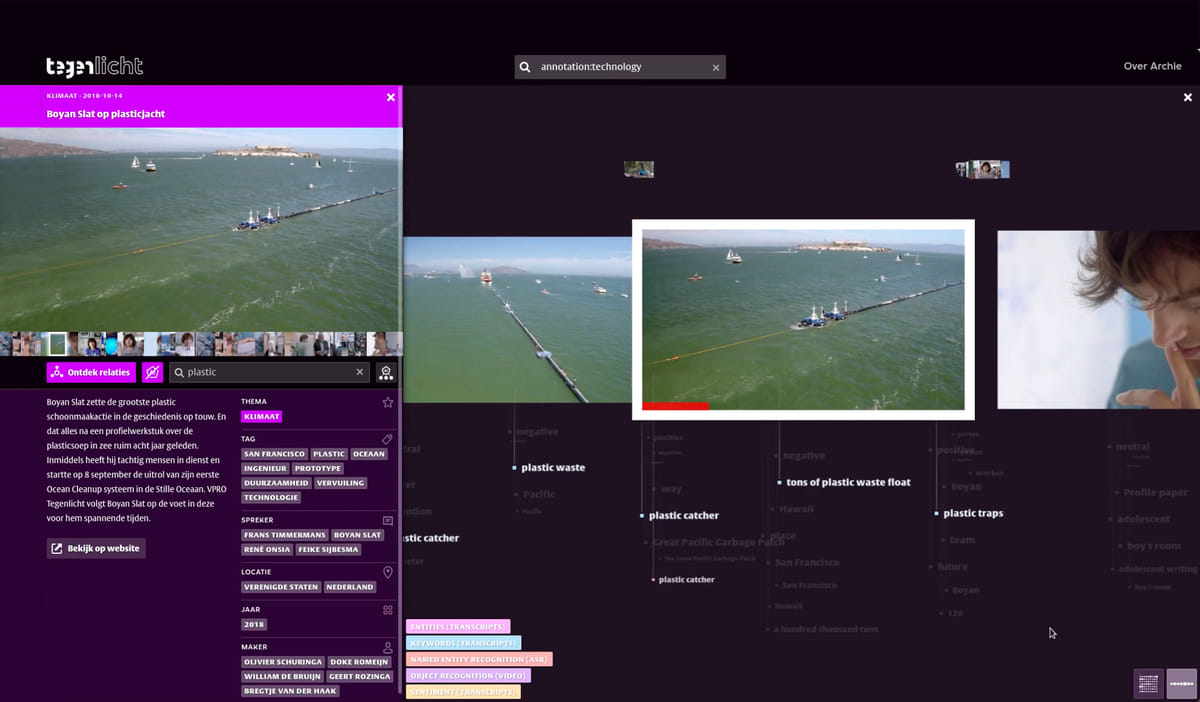
Task: Clear the plastic filter text
Action: click(360, 372)
